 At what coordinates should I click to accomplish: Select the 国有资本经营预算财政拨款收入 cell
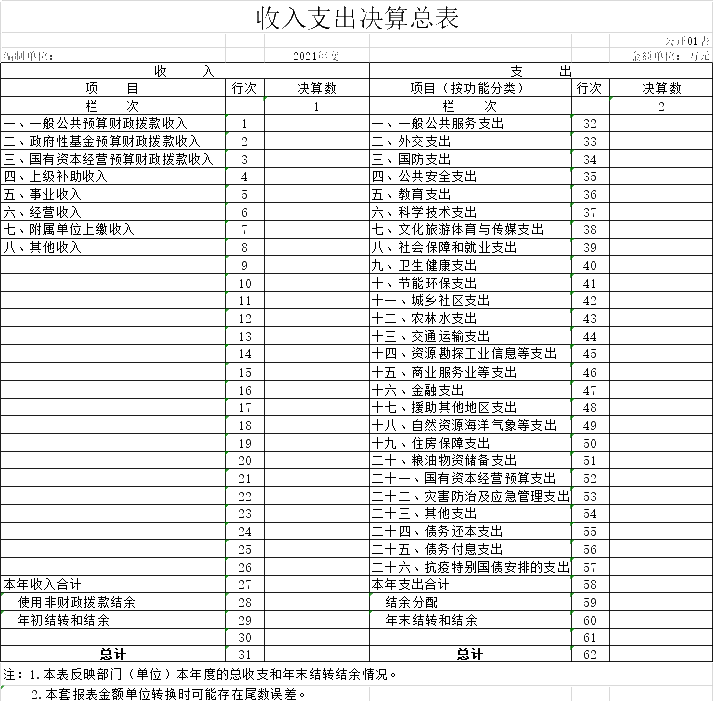point(109,159)
